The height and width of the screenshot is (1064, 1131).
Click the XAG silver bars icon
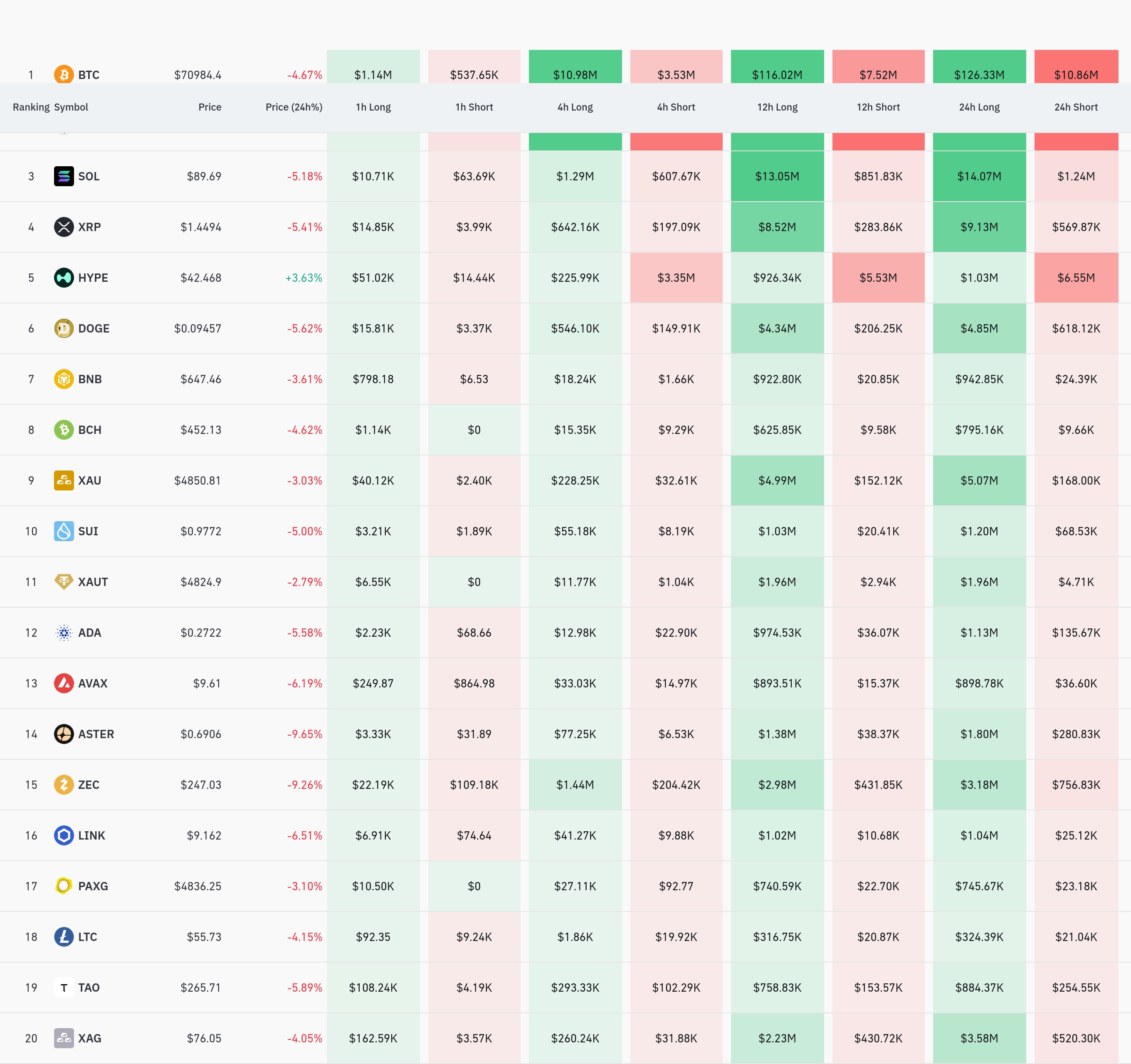tap(64, 1038)
